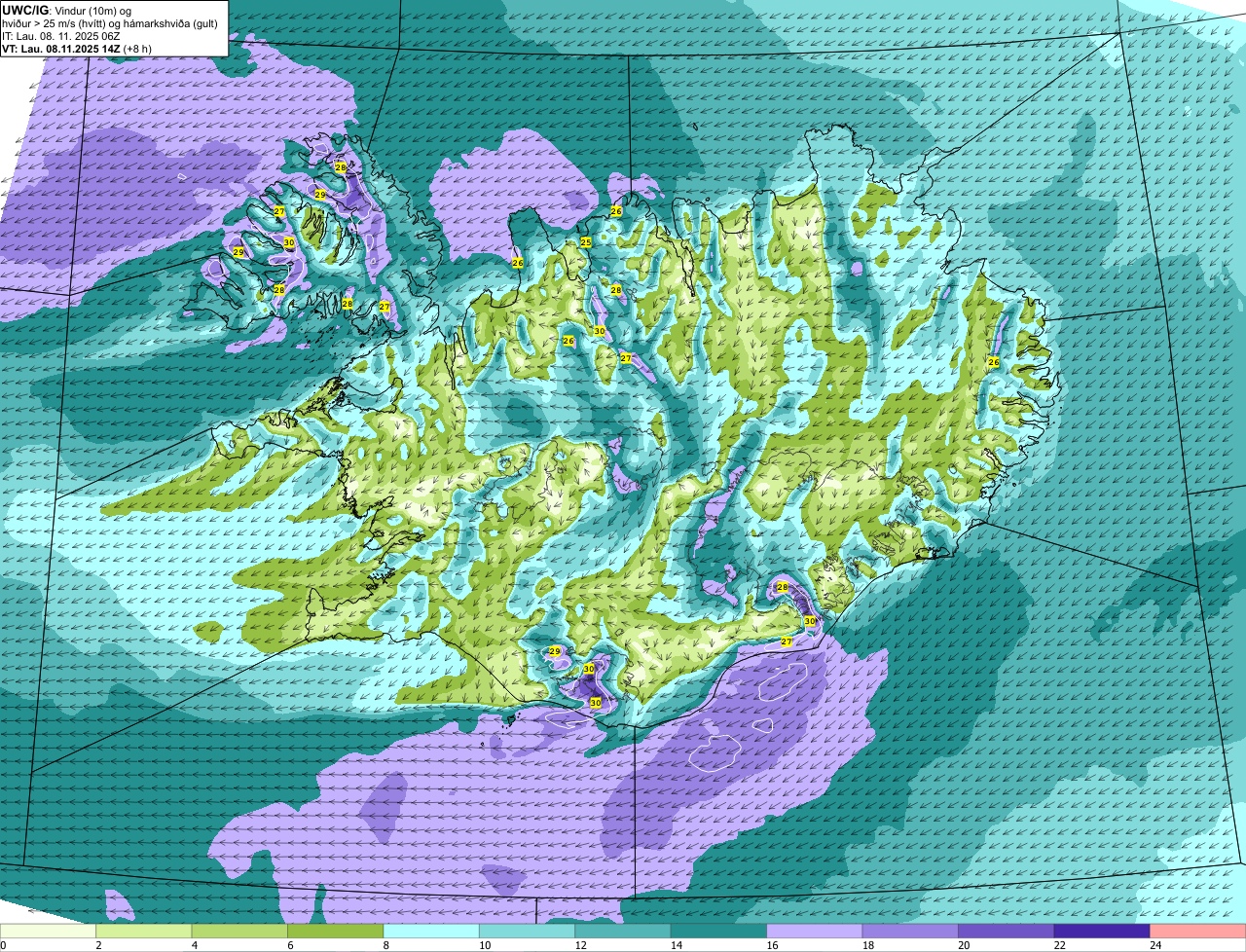Screen dimensions: 1246x952
Task: Select the 2–4 m/s light green legend swatch
Action: click(144, 931)
